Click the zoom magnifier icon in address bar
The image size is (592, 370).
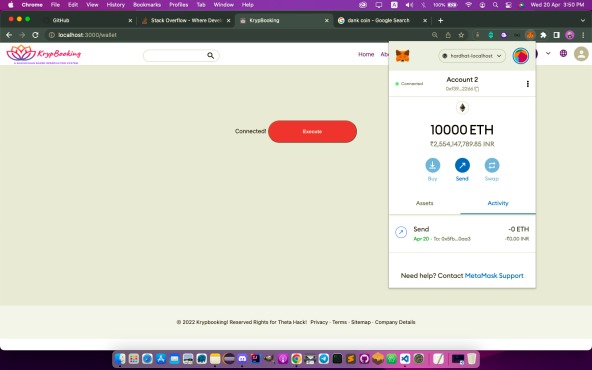coord(435,35)
